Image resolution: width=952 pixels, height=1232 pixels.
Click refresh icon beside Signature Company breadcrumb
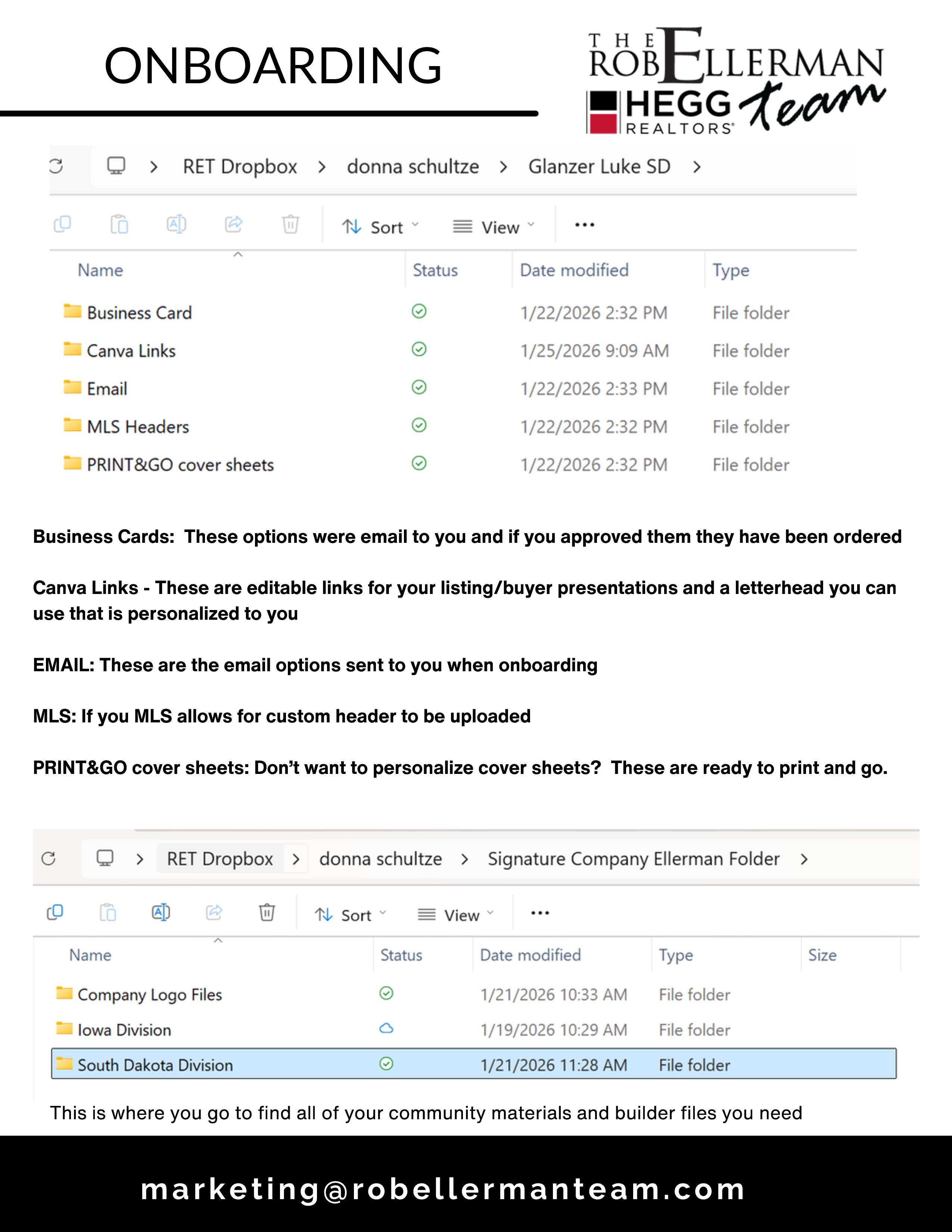tap(49, 859)
